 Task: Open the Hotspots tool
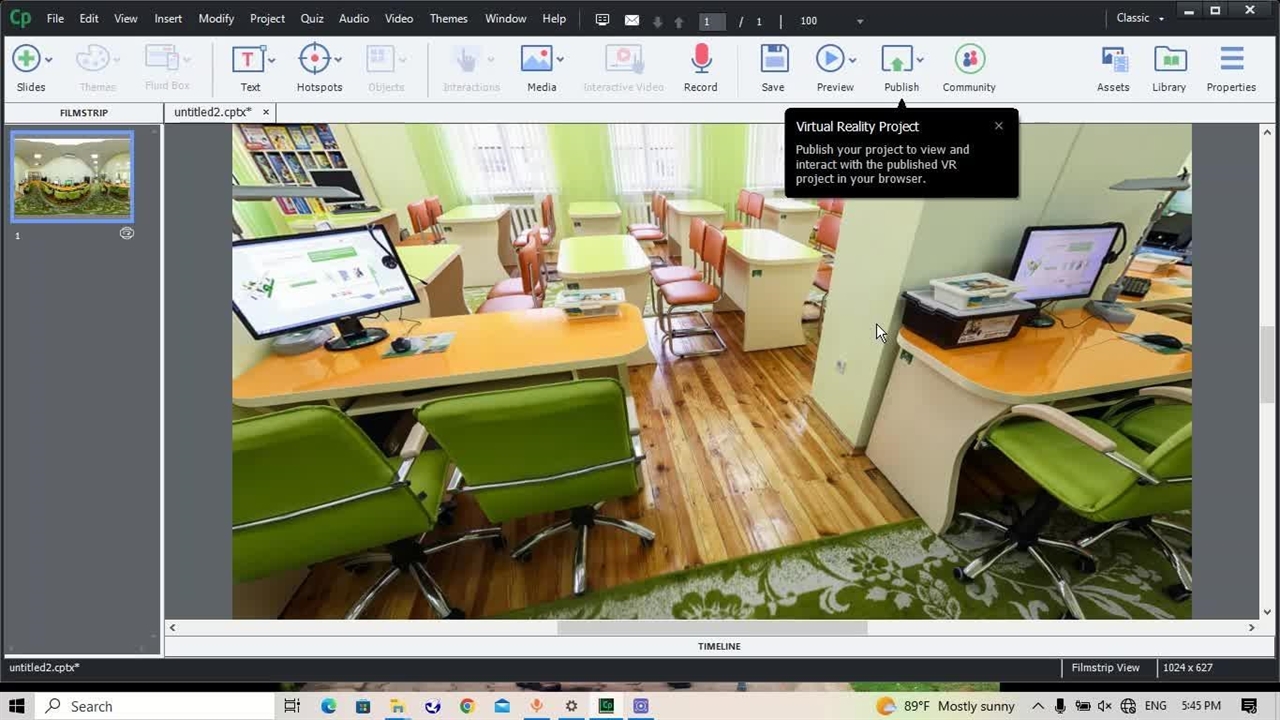[x=315, y=59]
